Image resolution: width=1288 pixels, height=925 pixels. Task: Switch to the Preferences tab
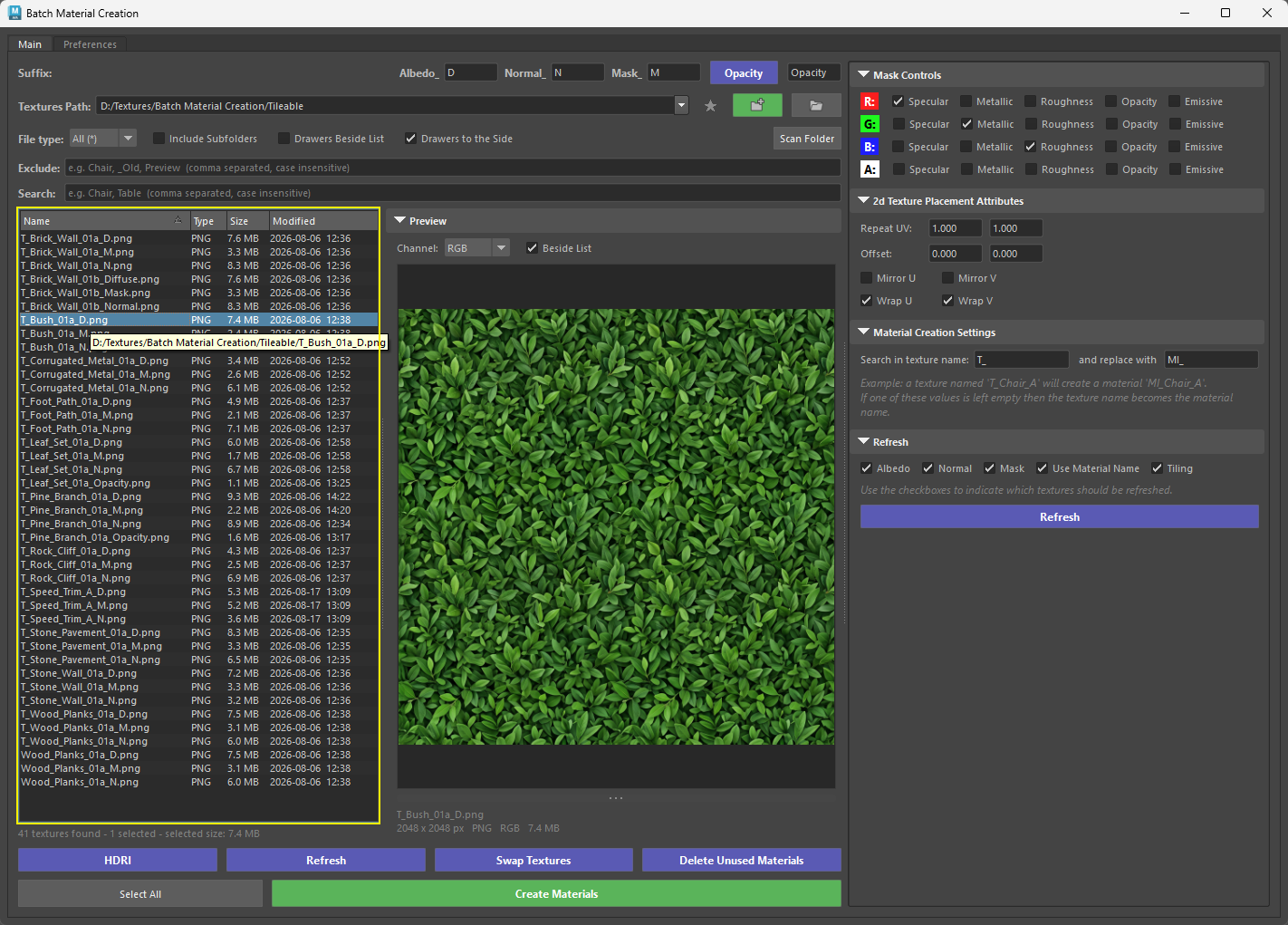90,44
